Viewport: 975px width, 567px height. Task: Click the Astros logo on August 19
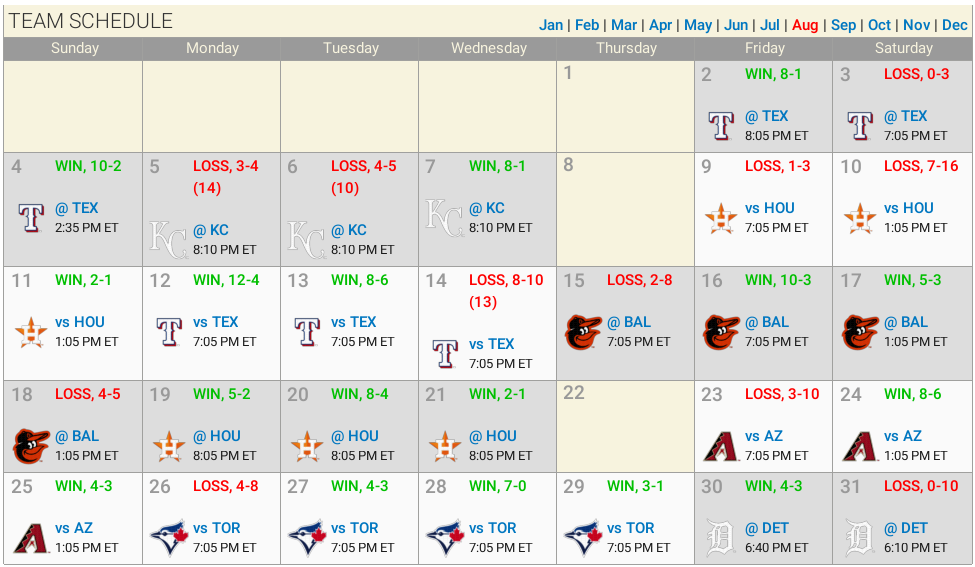[x=169, y=445]
